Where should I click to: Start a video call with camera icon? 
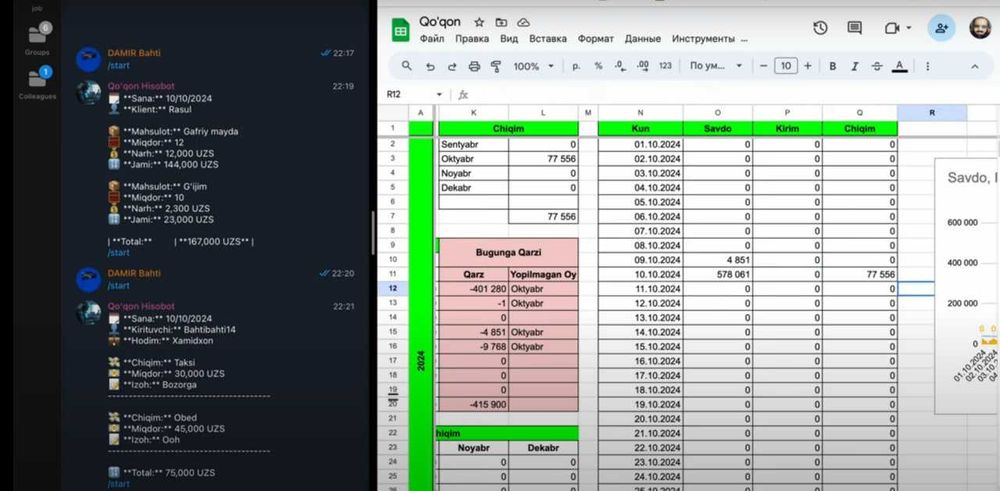[x=892, y=28]
